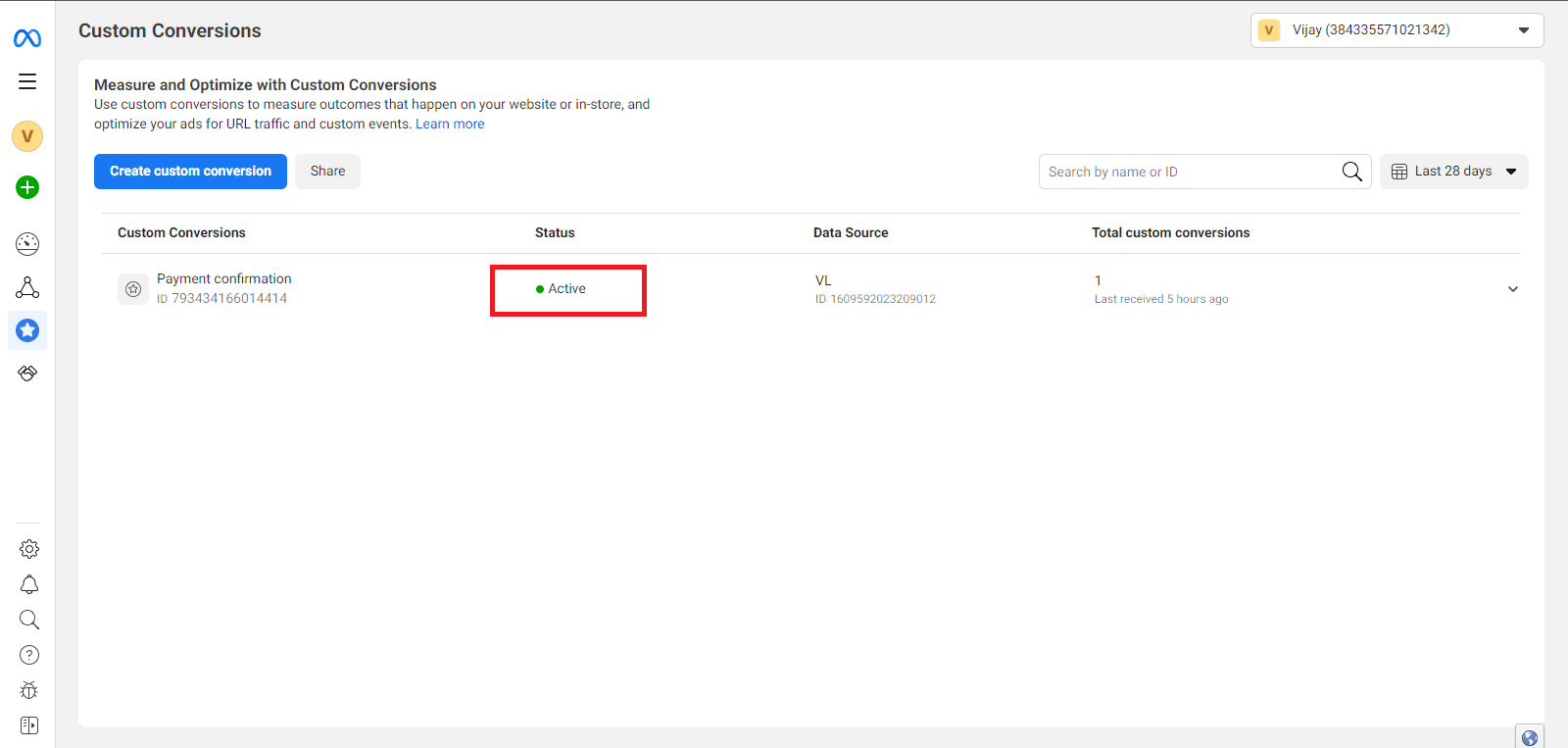
Task: Click the Meta logo icon
Action: (27, 38)
